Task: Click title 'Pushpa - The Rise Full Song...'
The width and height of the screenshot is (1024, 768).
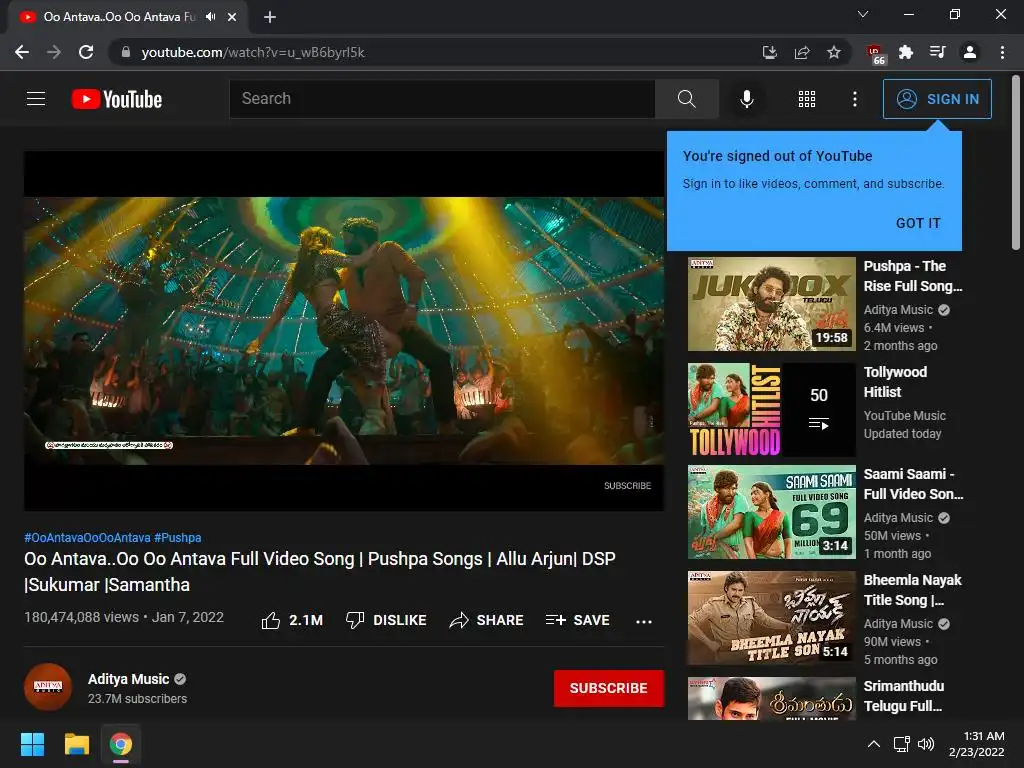Action: pyautogui.click(x=913, y=276)
